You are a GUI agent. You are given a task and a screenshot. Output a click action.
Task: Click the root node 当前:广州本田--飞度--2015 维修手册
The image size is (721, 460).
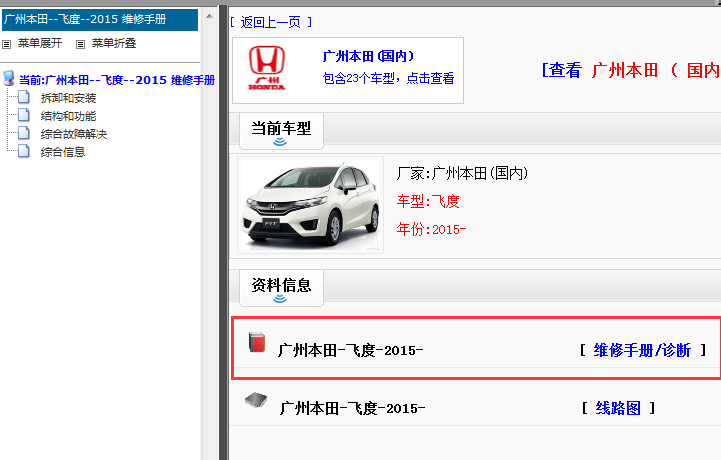117,80
